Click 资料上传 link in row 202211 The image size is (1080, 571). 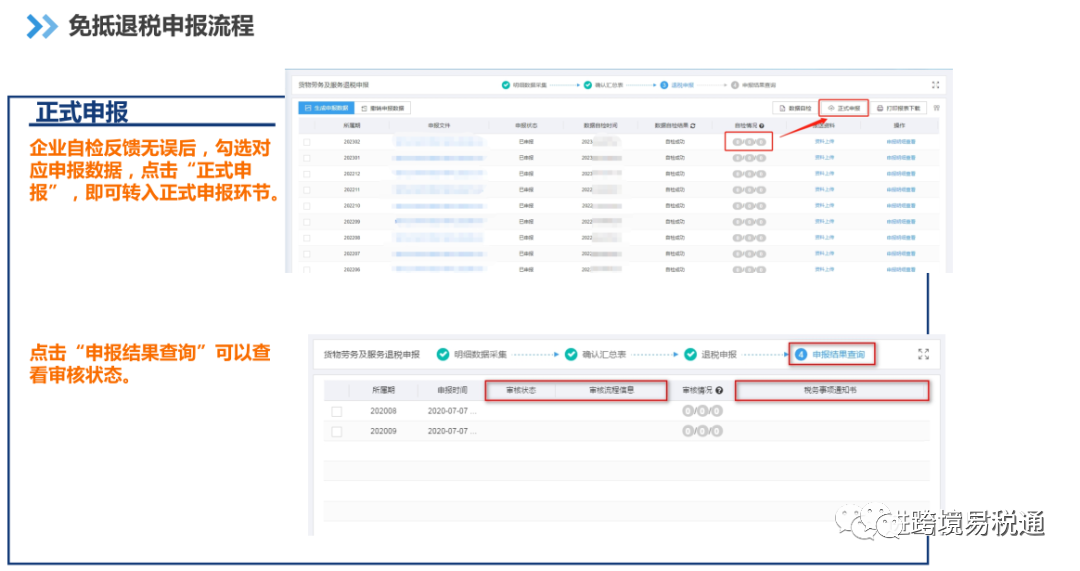(824, 189)
